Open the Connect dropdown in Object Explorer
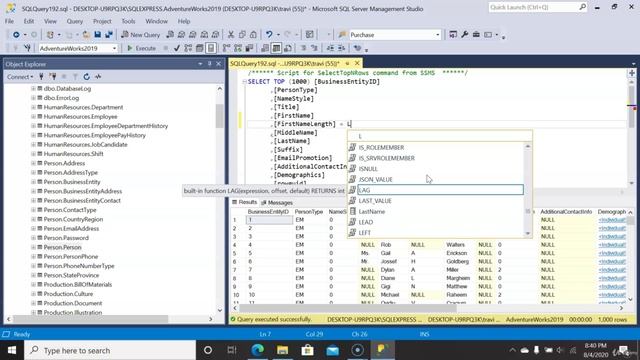 pos(20,76)
